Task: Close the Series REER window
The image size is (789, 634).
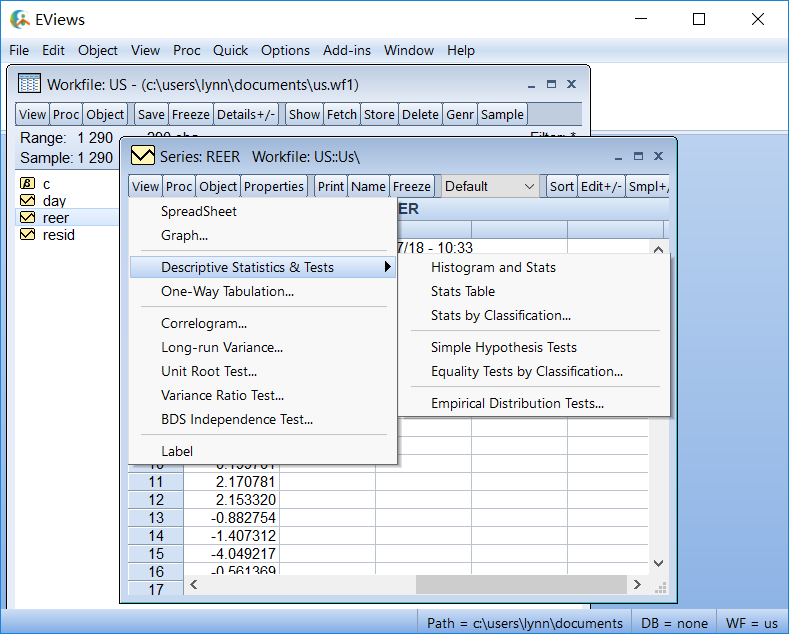Action: click(658, 156)
